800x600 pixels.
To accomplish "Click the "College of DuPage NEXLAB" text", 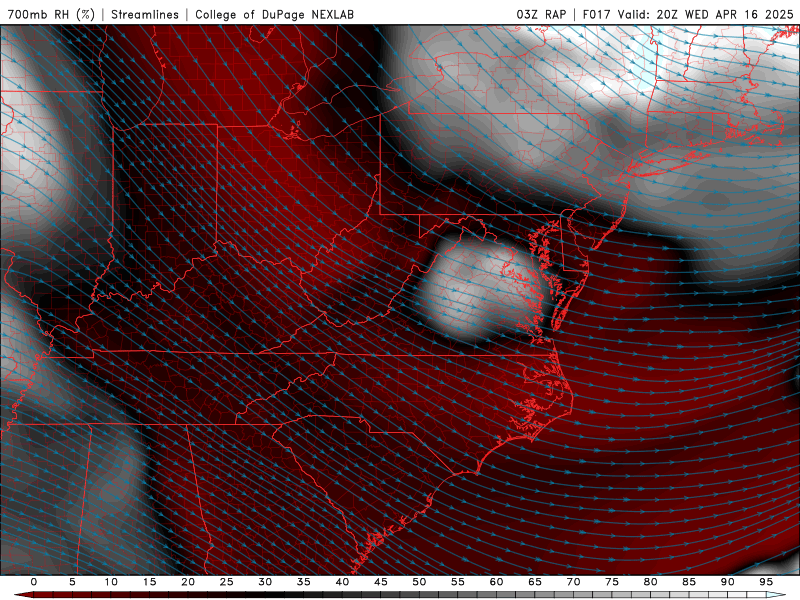I will click(x=274, y=14).
